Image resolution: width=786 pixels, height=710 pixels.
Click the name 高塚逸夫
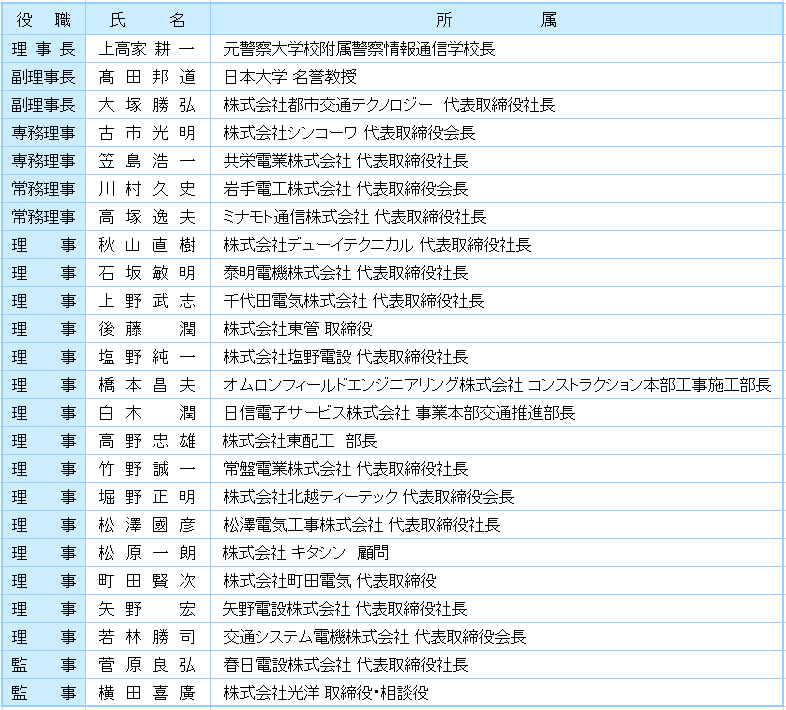click(x=148, y=217)
